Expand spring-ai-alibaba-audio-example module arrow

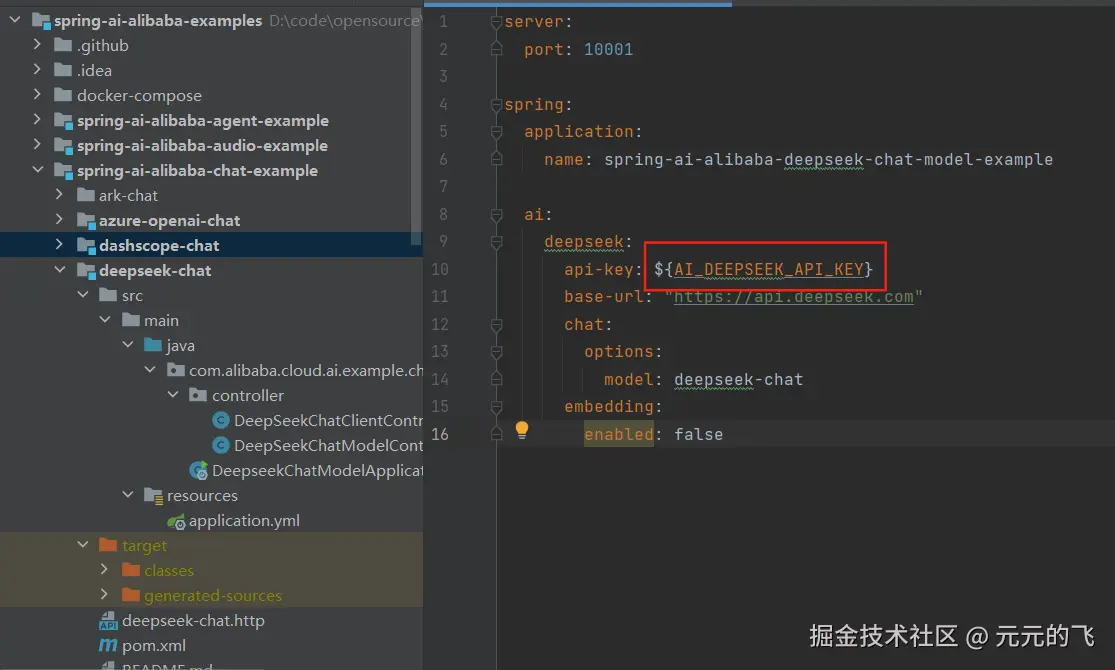coord(37,144)
